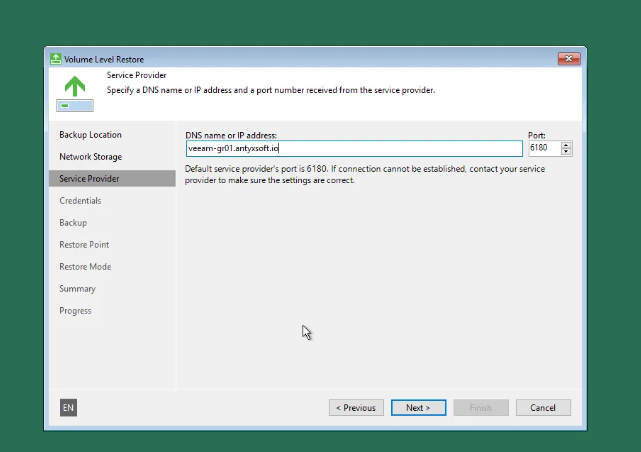Go back with the Previous button
Viewport: 641px width, 452px height.
[356, 408]
